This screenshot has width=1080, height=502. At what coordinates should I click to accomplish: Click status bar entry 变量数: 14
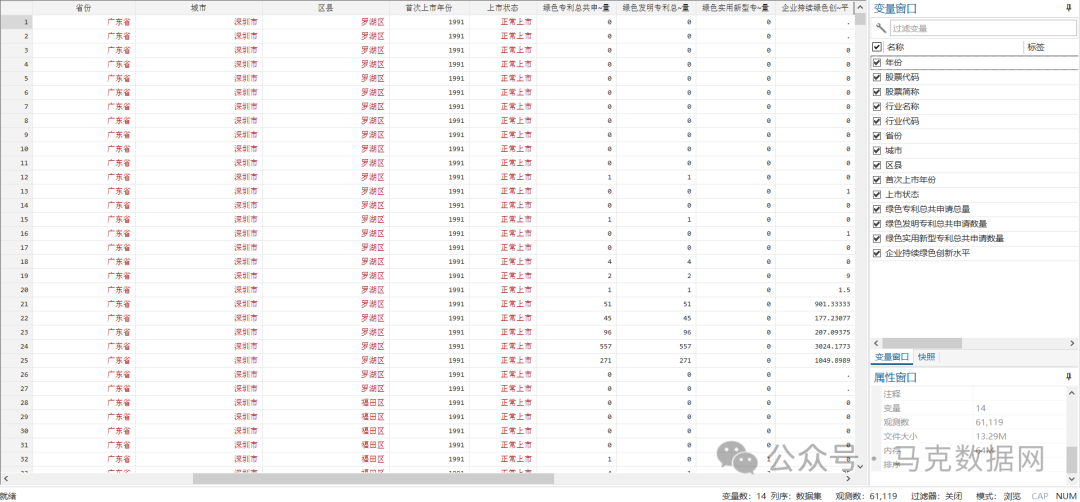click(x=744, y=496)
